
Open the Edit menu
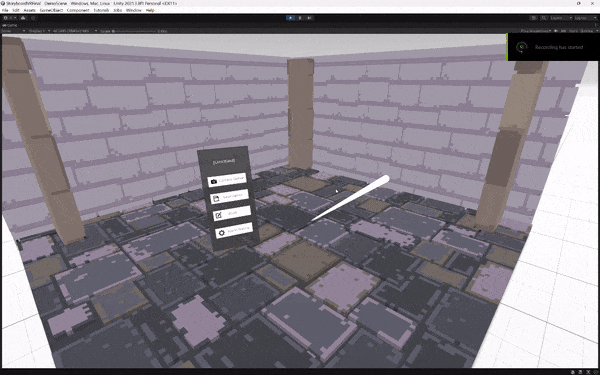[x=16, y=10]
